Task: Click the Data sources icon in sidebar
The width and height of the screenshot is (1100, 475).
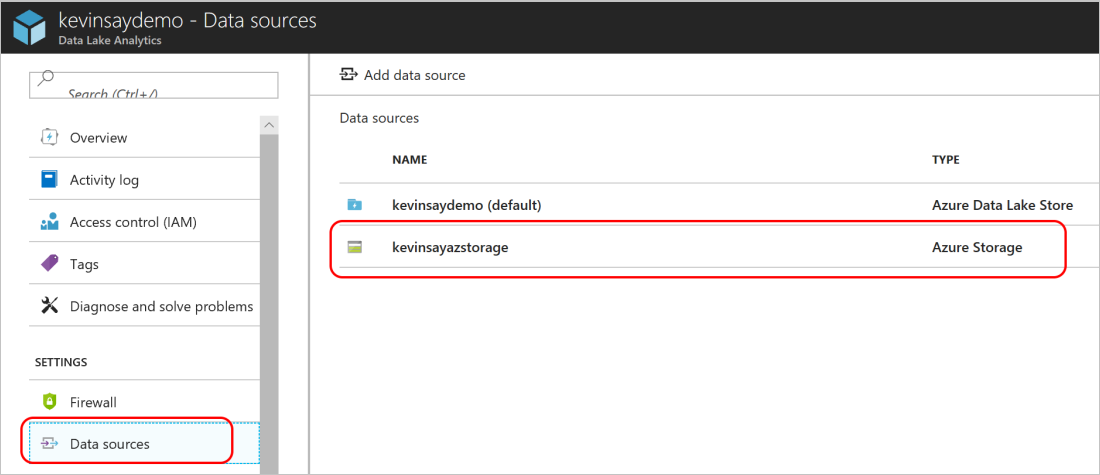Action: (49, 444)
